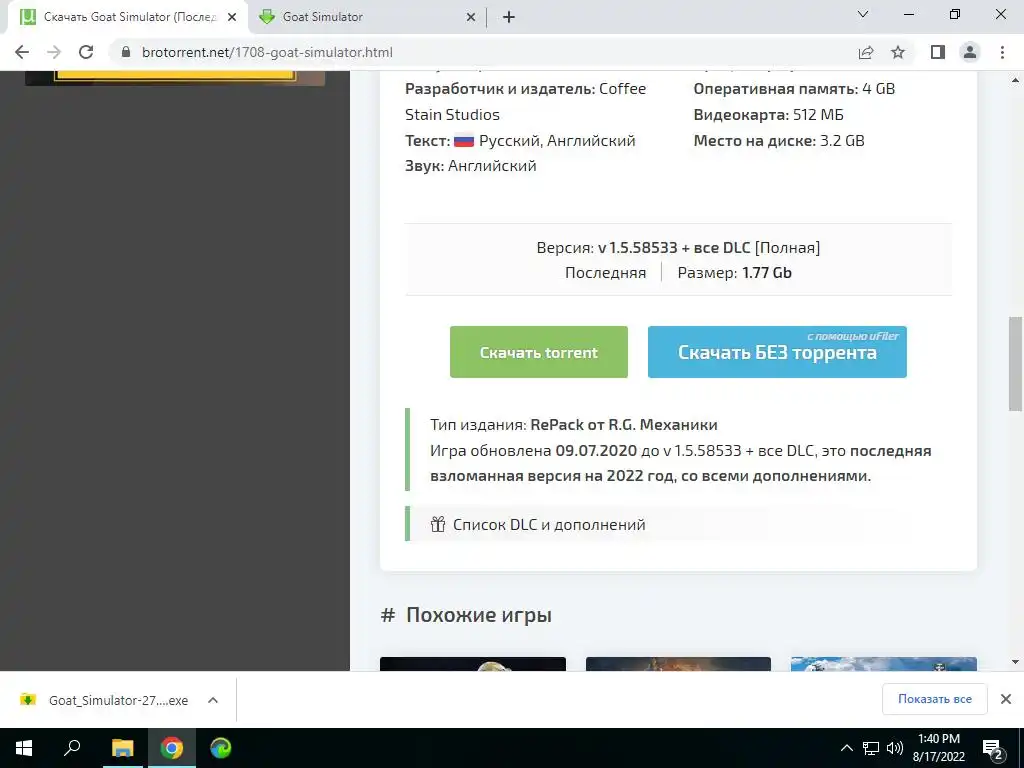Screen dimensions: 1024x768
Task: Click 'Звук: Английский' text
Action: [471, 166]
